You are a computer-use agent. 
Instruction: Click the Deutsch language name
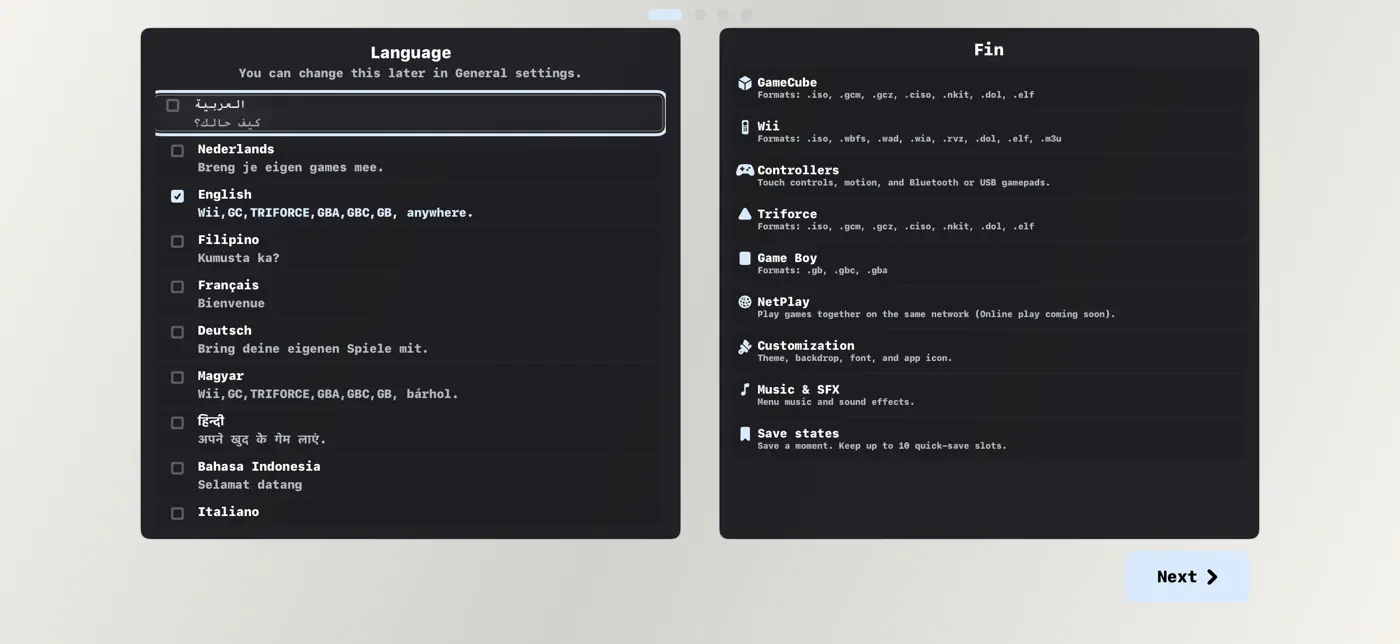(224, 330)
